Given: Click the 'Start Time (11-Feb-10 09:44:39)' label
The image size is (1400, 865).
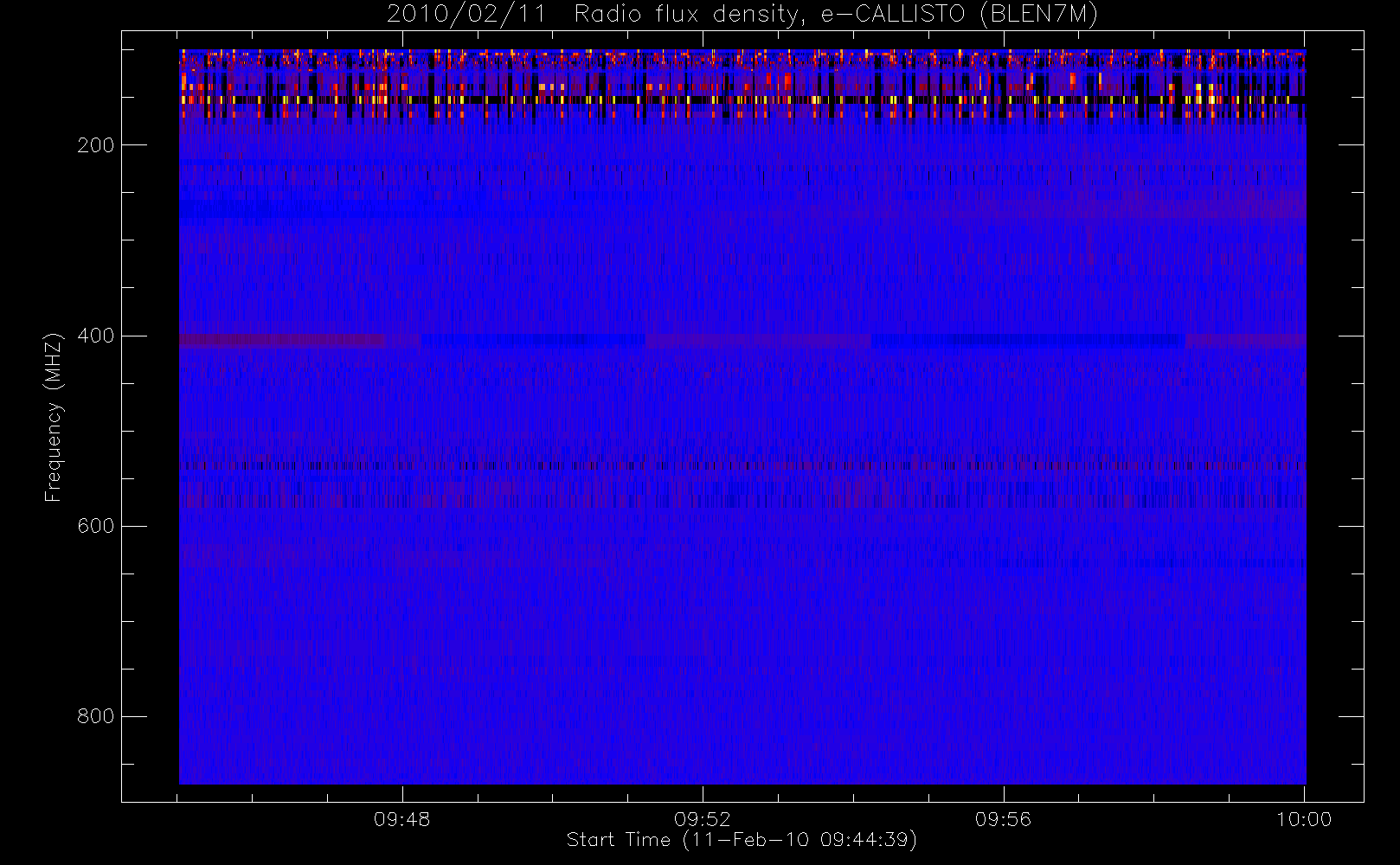Looking at the screenshot, I should click(x=742, y=840).
